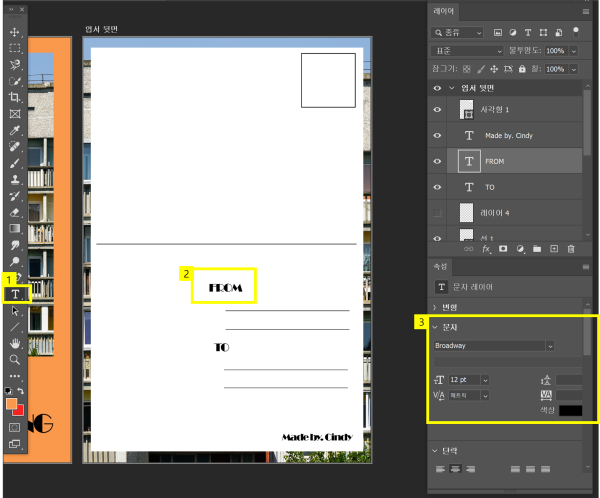
Task: Collapse the 문자 character section
Action: click(x=435, y=327)
